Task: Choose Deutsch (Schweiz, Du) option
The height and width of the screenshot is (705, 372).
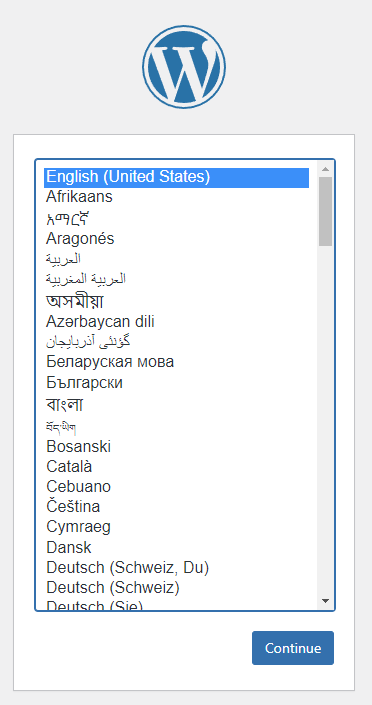Action: [176, 568]
